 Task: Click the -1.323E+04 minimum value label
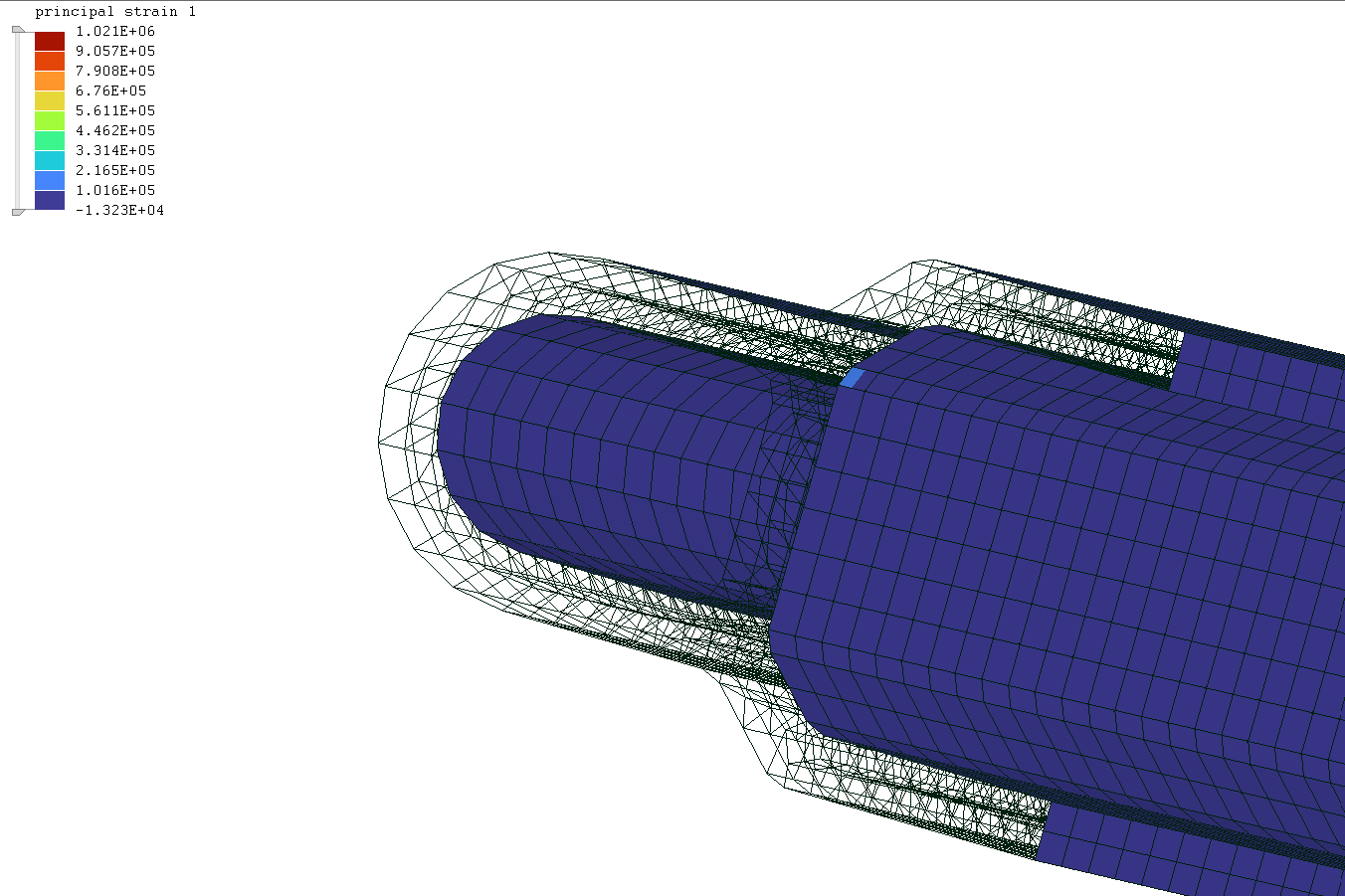tap(119, 210)
